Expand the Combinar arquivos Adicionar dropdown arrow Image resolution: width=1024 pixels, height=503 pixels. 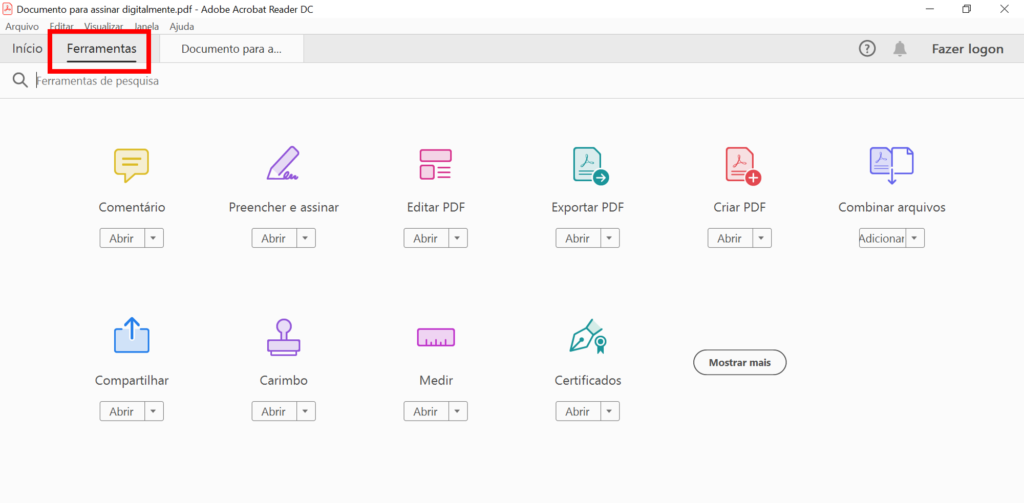pyautogui.click(x=915, y=238)
